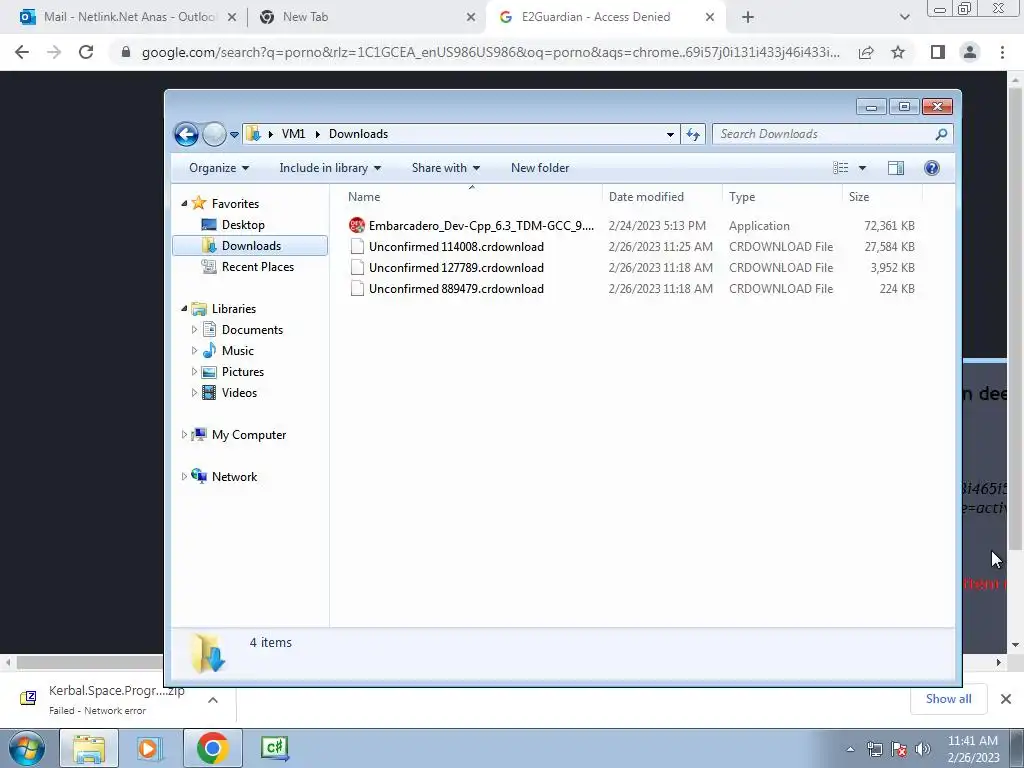
Task: Open the C# application in the taskbar
Action: tap(274, 748)
